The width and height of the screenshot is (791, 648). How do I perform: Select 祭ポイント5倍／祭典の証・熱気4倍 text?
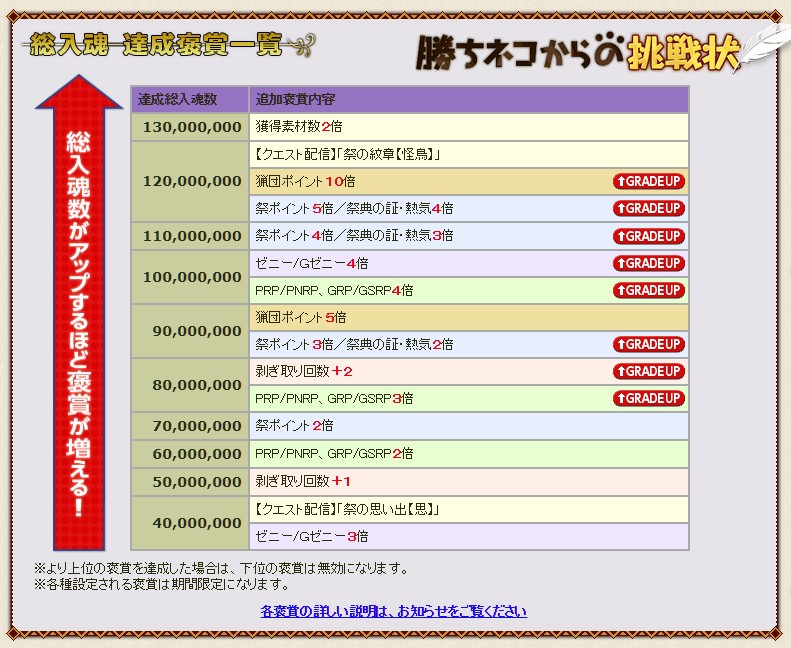(x=354, y=208)
